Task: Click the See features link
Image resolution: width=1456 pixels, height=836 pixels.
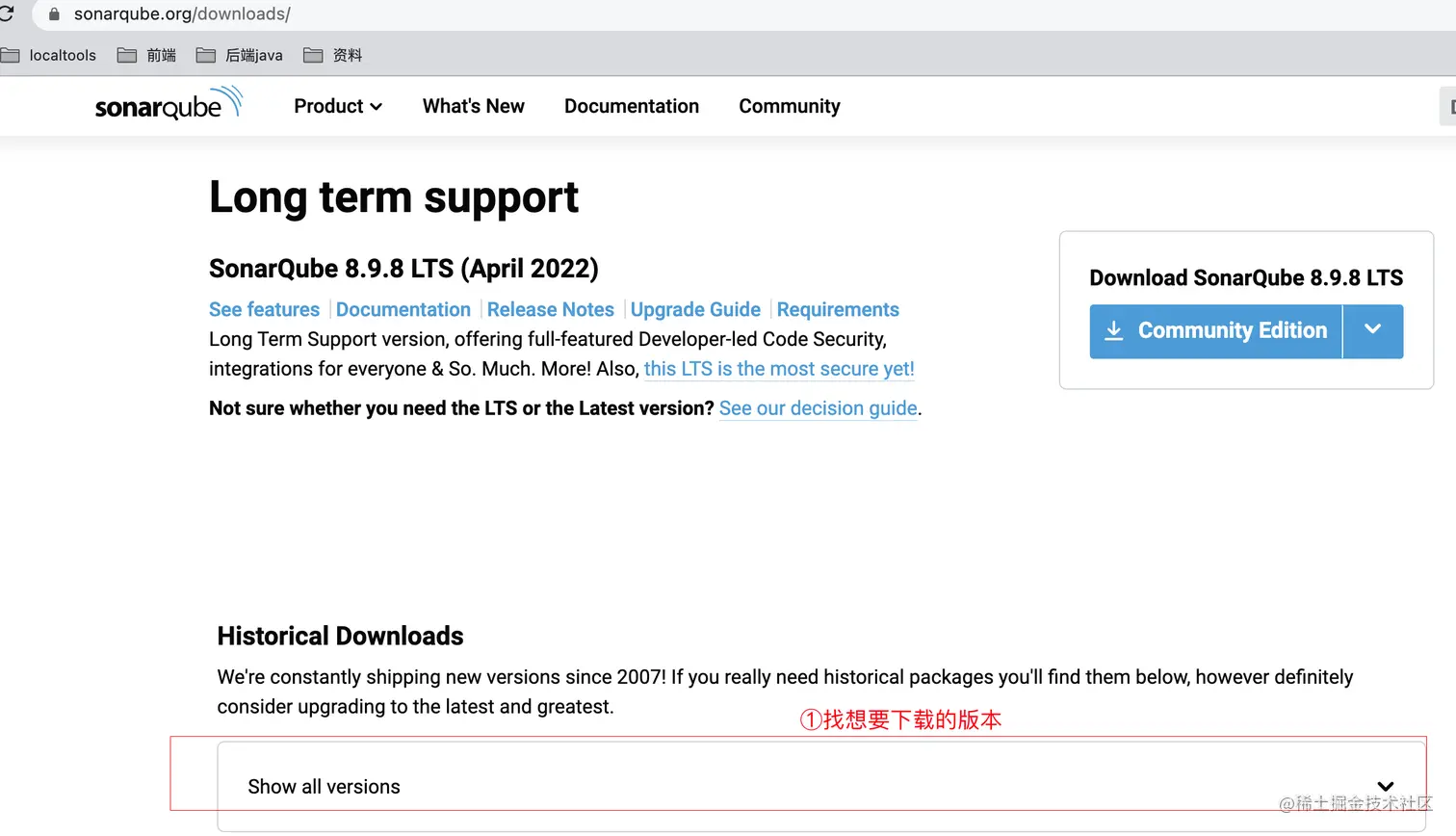Action: click(264, 309)
